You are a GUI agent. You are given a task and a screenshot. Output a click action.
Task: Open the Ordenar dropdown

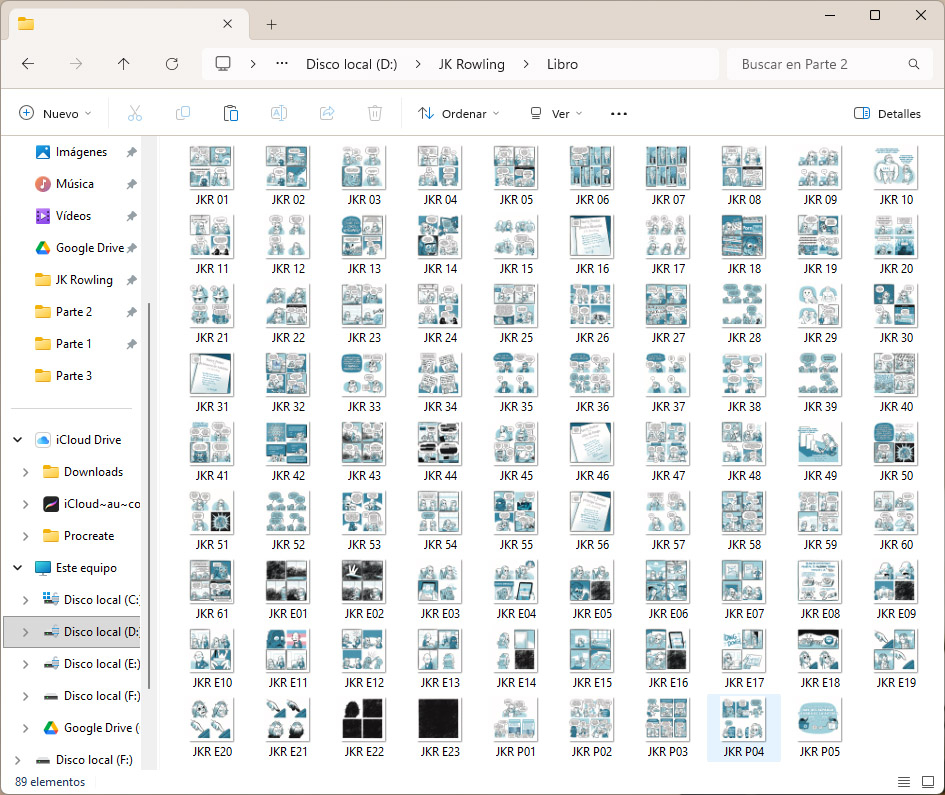pyautogui.click(x=459, y=114)
